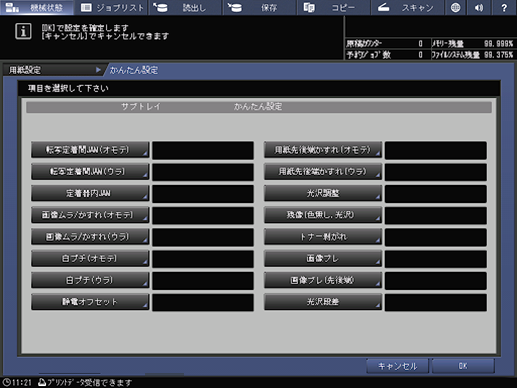The width and height of the screenshot is (517, 388).
Task: Click the 11:21 clock in status bar
Action: click(x=17, y=383)
